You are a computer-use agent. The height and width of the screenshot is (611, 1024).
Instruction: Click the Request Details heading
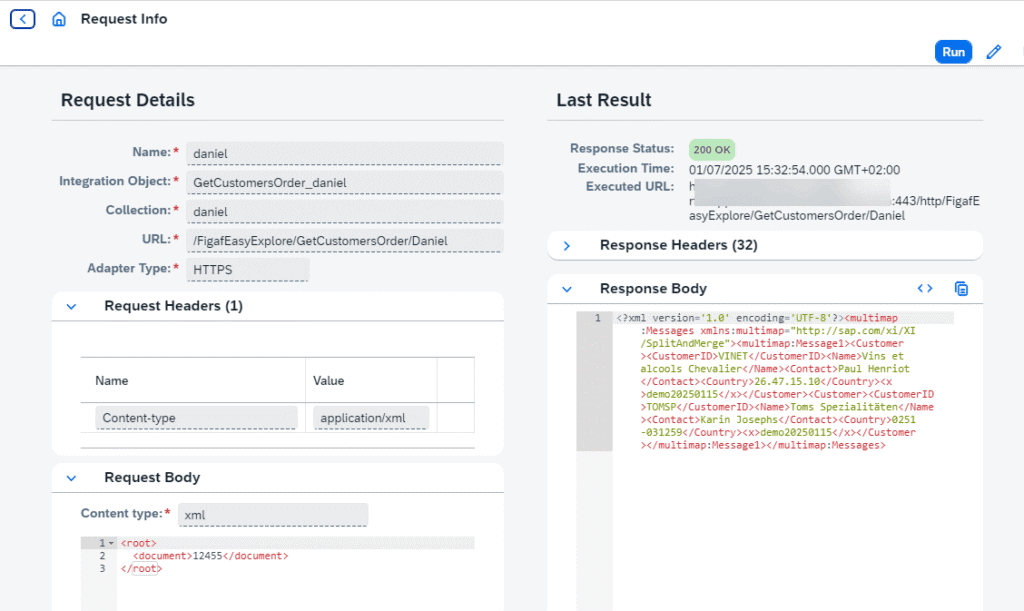click(x=128, y=100)
